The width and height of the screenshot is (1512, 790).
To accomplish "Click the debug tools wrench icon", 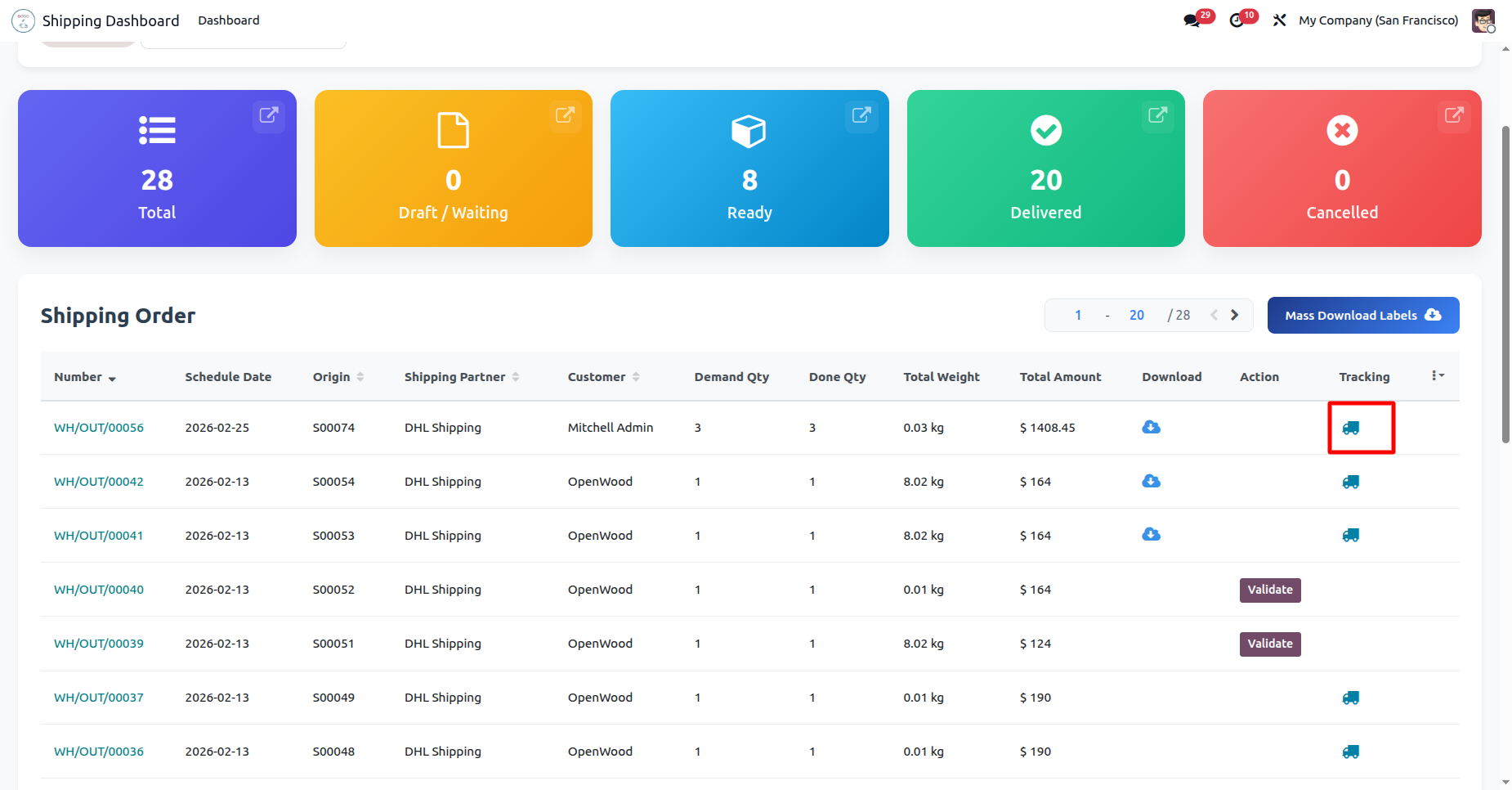I will (x=1279, y=20).
